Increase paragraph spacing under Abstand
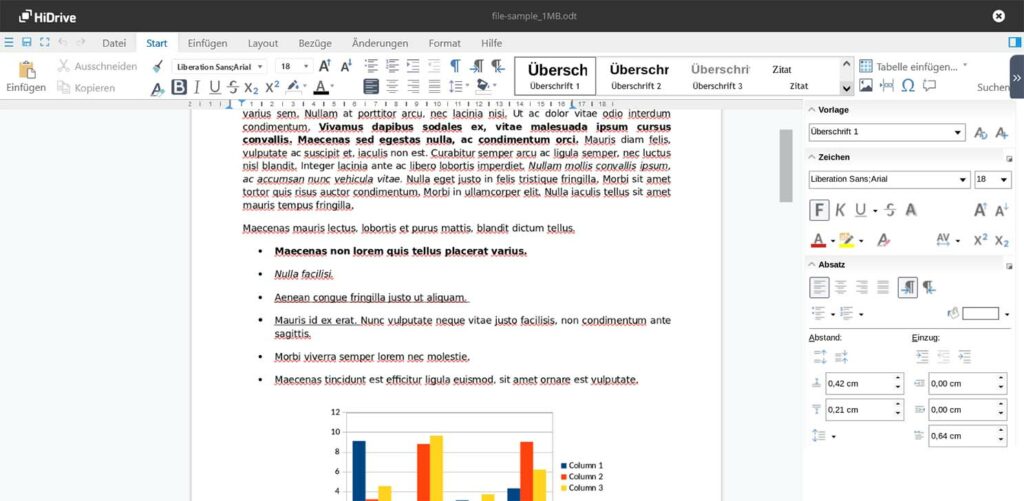The height and width of the screenshot is (501, 1024). [x=820, y=357]
